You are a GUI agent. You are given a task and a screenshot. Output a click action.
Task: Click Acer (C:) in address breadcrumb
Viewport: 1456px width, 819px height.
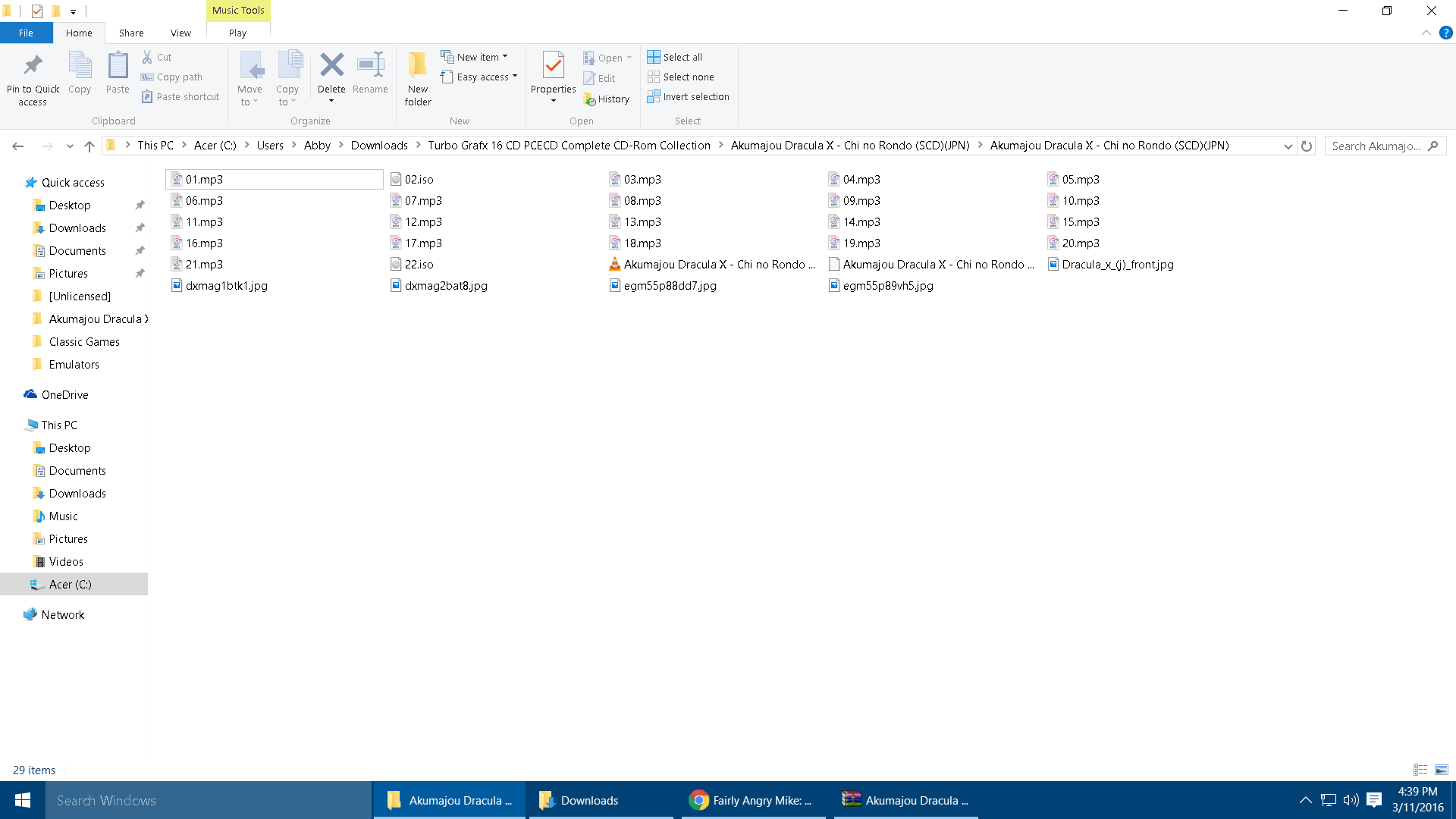(x=215, y=146)
